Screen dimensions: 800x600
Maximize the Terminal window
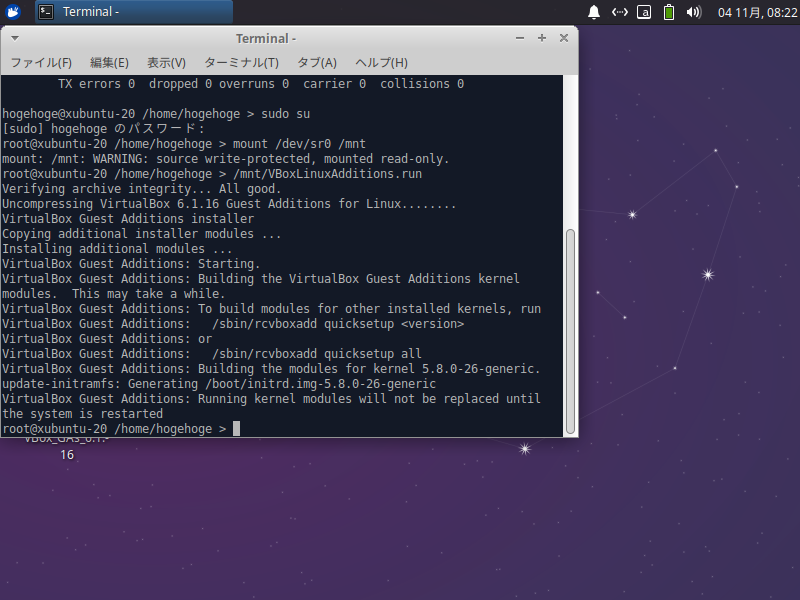tap(542, 38)
